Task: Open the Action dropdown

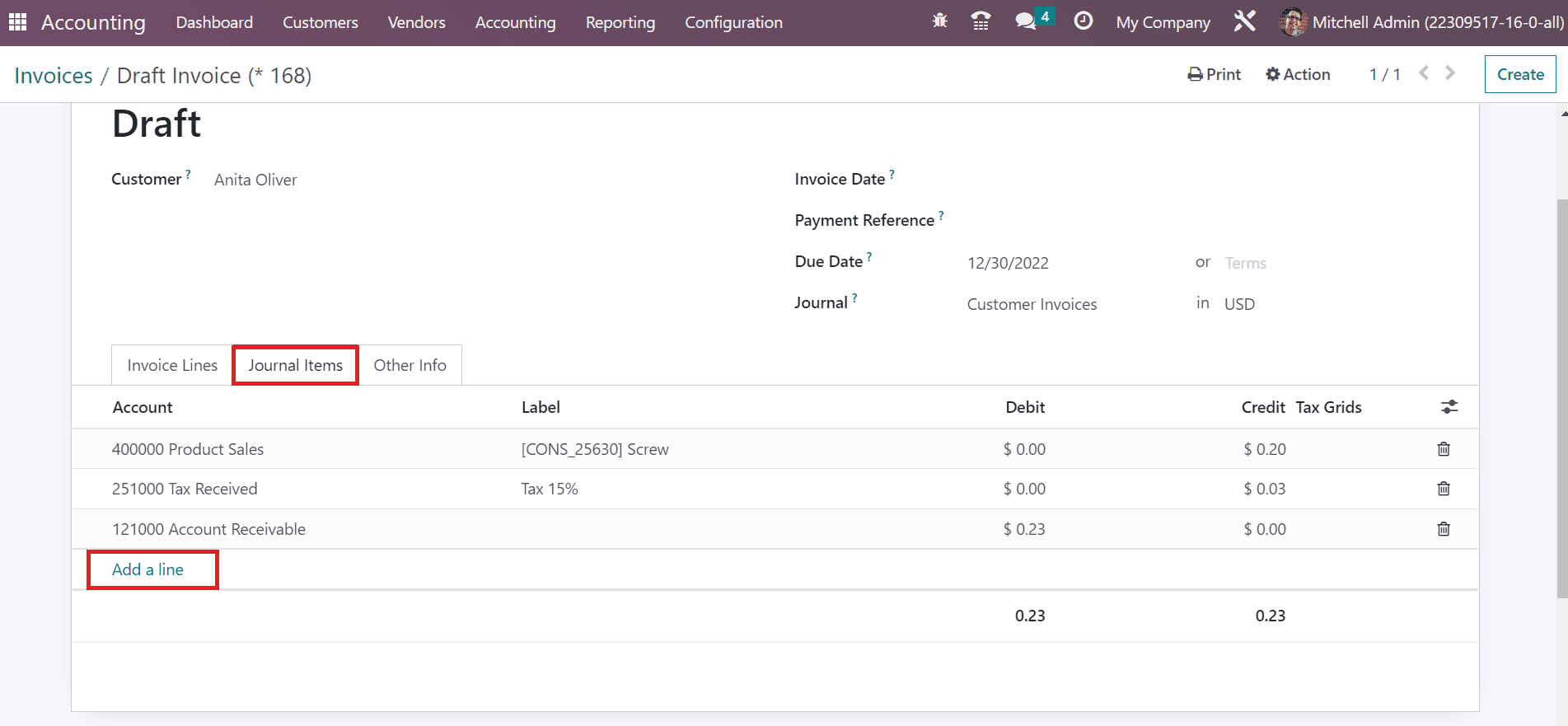Action: [1299, 74]
